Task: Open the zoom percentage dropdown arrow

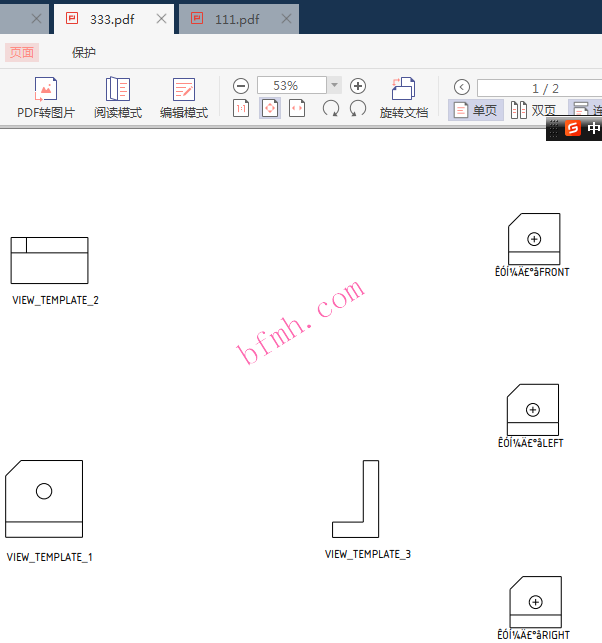Action: (x=335, y=86)
